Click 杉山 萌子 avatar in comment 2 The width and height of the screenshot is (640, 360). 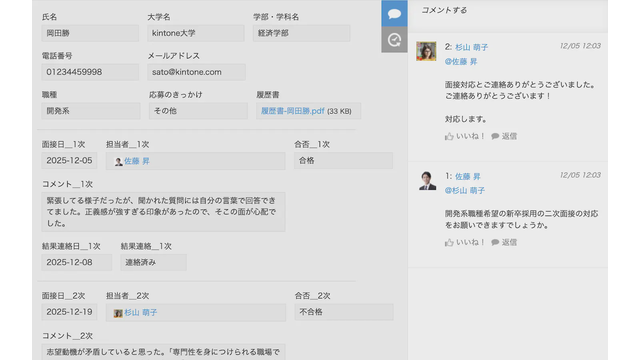coord(426,51)
